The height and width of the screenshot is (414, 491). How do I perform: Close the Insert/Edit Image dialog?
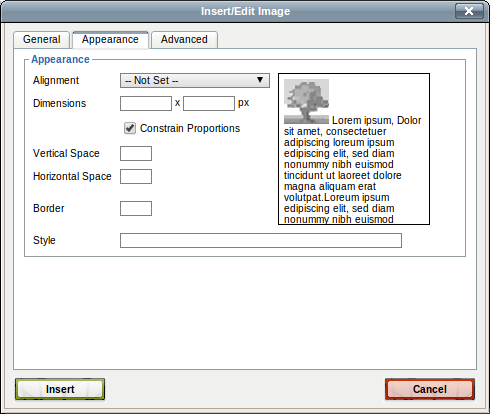coord(469,11)
